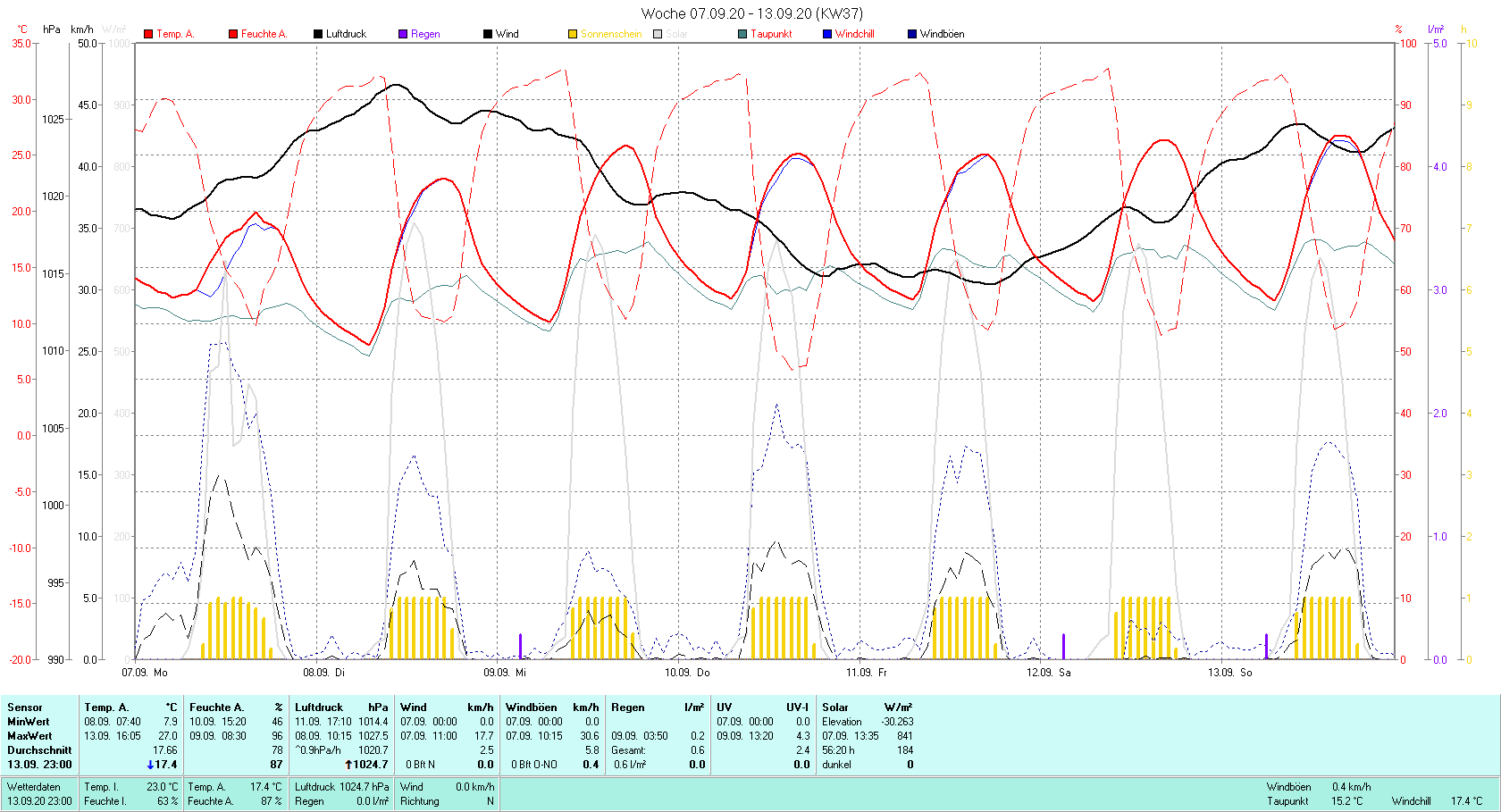This screenshot has height=812, width=1501.
Task: Click the 'Wetterdaten' label in bottom bar
Action: click(34, 787)
